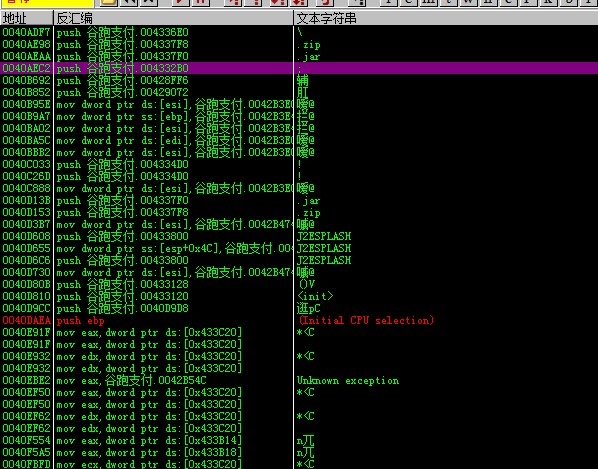Select row at address 0040B852

coord(299,92)
